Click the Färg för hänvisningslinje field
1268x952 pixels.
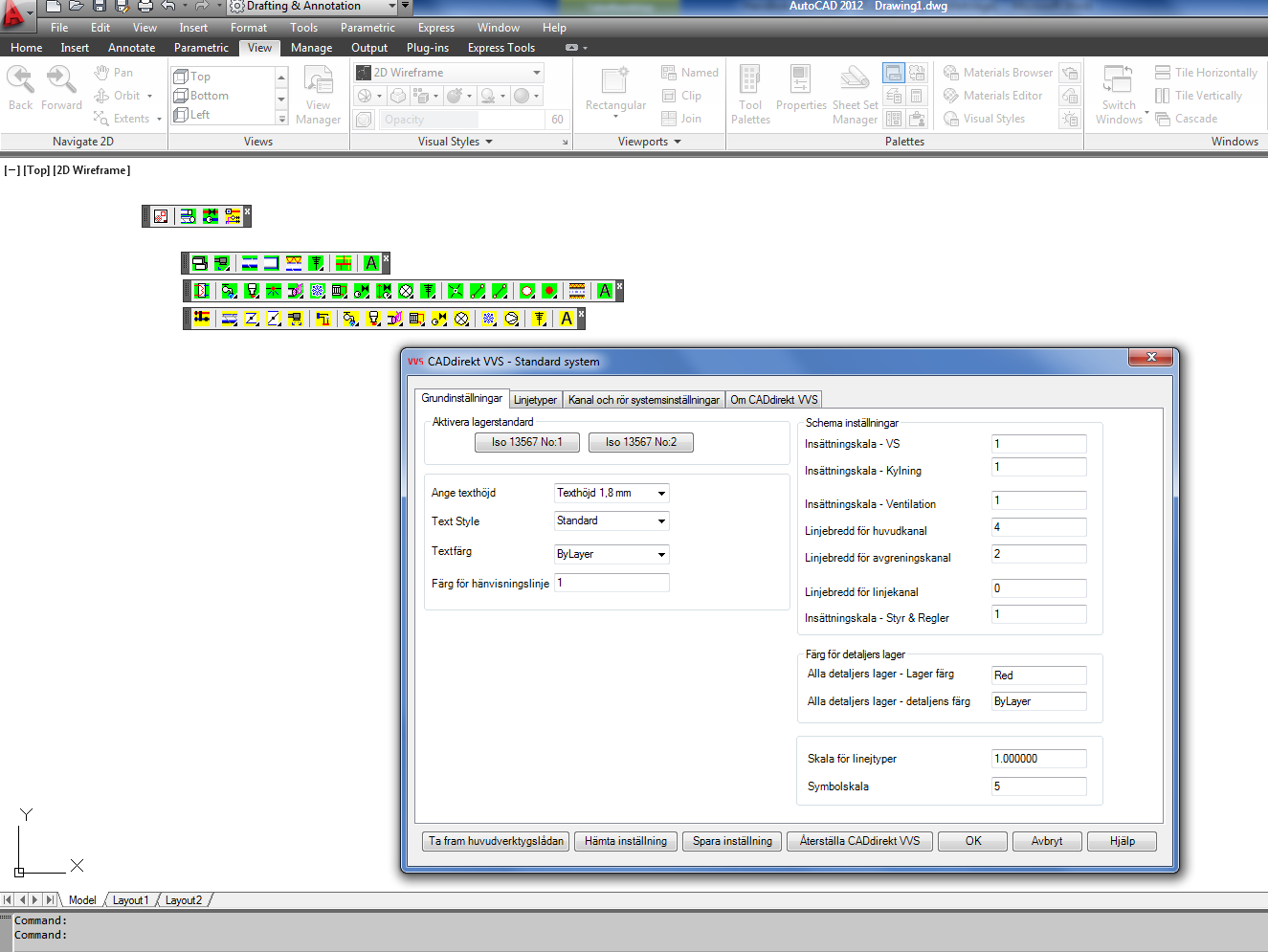[x=612, y=583]
